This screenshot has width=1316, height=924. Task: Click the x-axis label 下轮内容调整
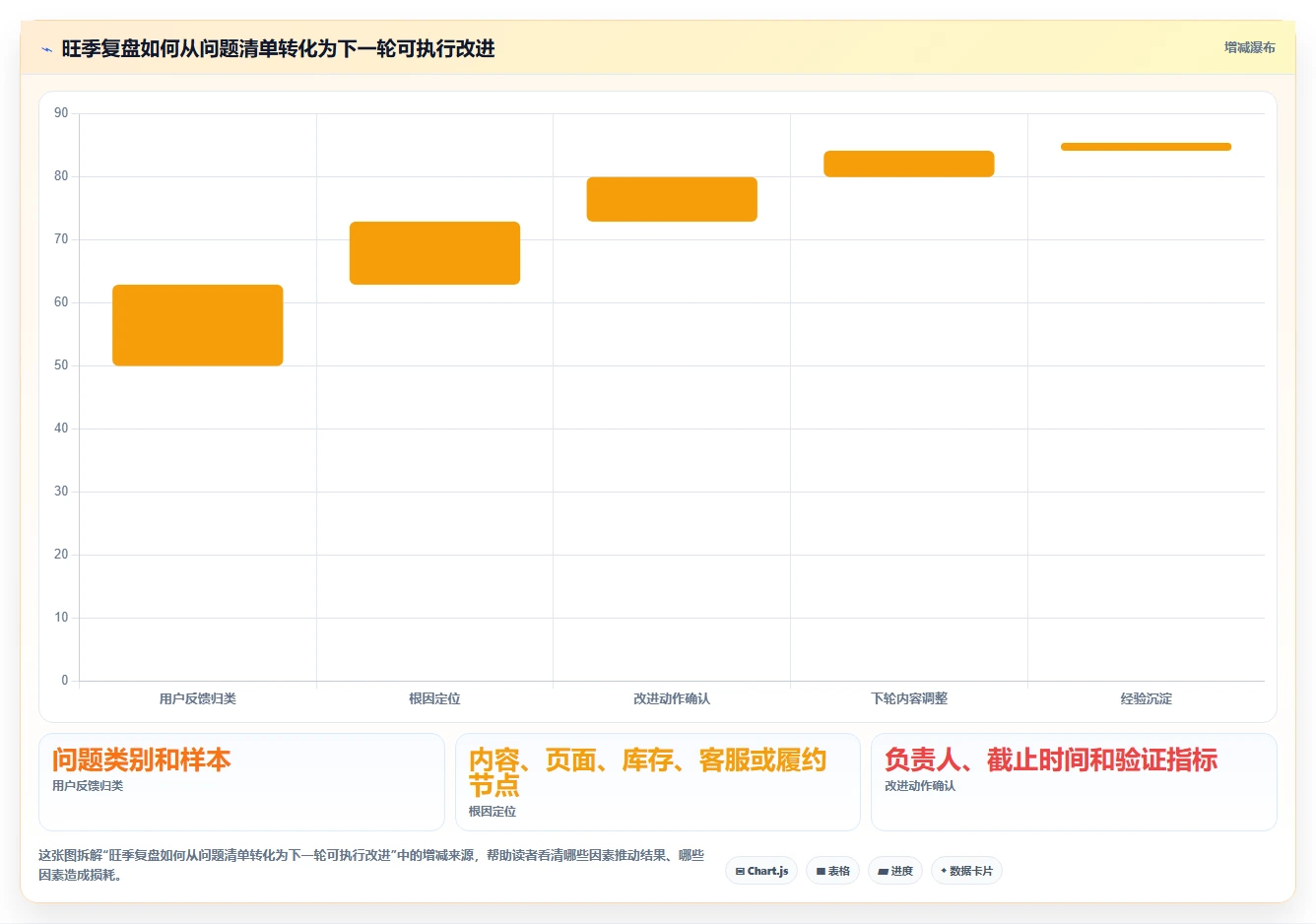click(909, 698)
